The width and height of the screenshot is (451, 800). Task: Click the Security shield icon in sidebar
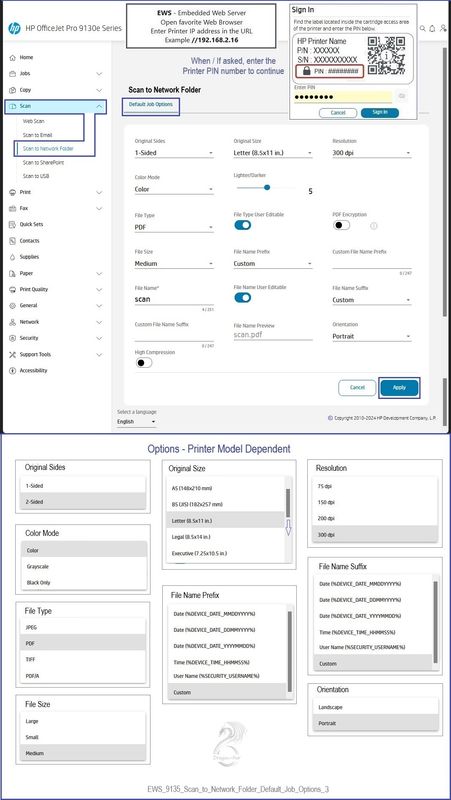pyautogui.click(x=13, y=338)
